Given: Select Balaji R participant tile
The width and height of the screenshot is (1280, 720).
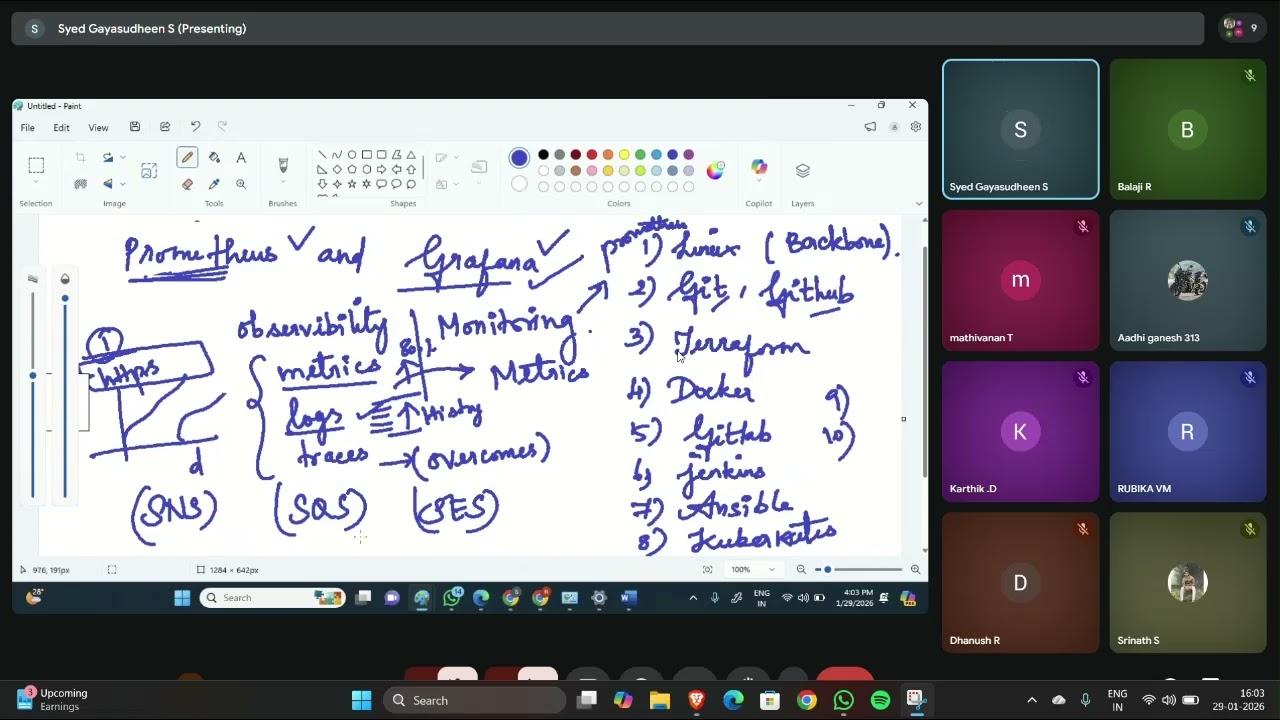Looking at the screenshot, I should pyautogui.click(x=1187, y=129).
